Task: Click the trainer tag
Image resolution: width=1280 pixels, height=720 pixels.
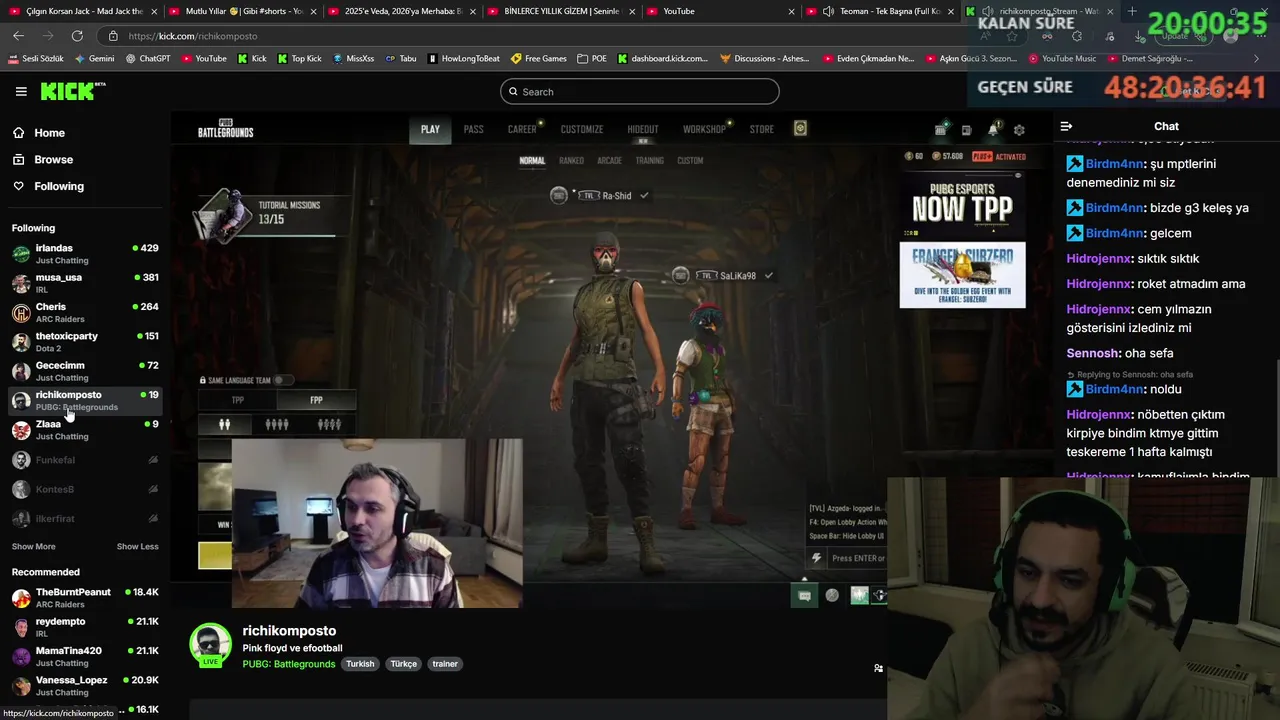Action: pos(445,664)
